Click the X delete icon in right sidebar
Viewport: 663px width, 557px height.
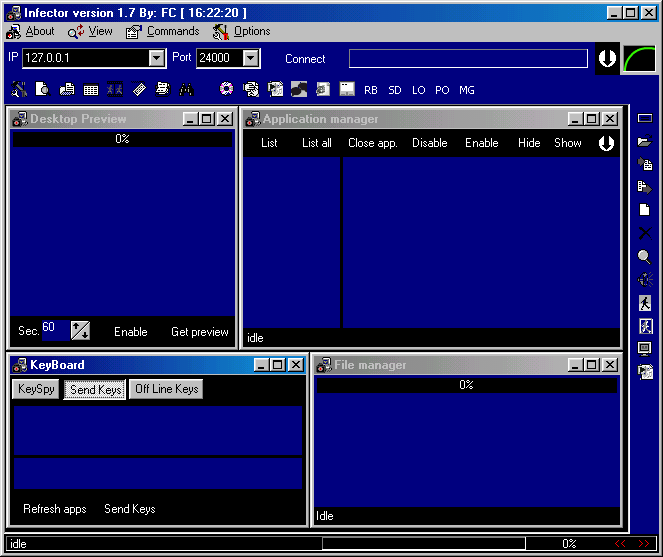coord(645,233)
